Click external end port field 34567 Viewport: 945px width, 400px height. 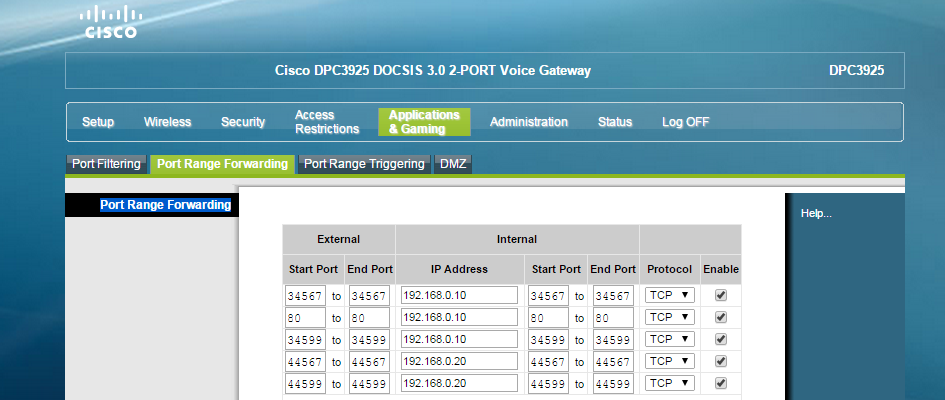(x=369, y=295)
